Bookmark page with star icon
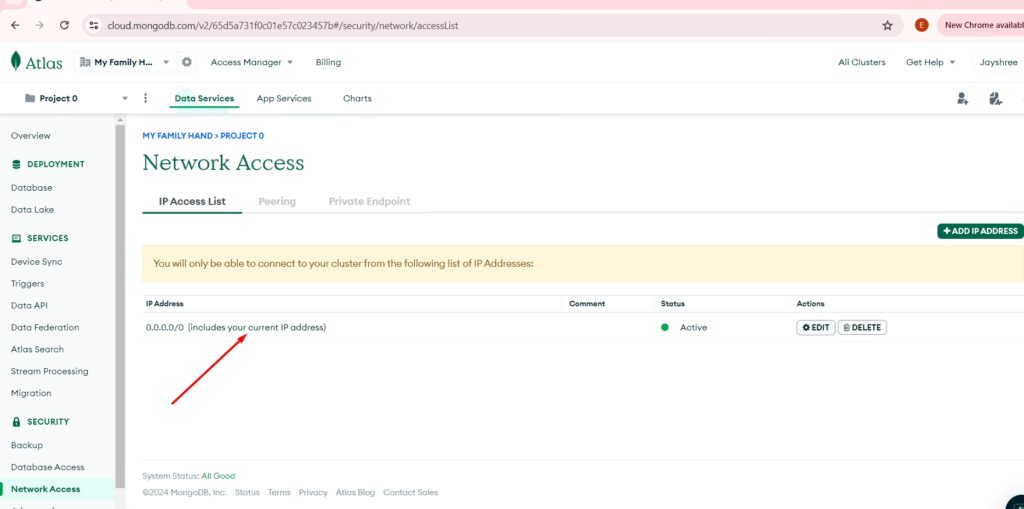This screenshot has width=1024, height=509. coord(887,25)
